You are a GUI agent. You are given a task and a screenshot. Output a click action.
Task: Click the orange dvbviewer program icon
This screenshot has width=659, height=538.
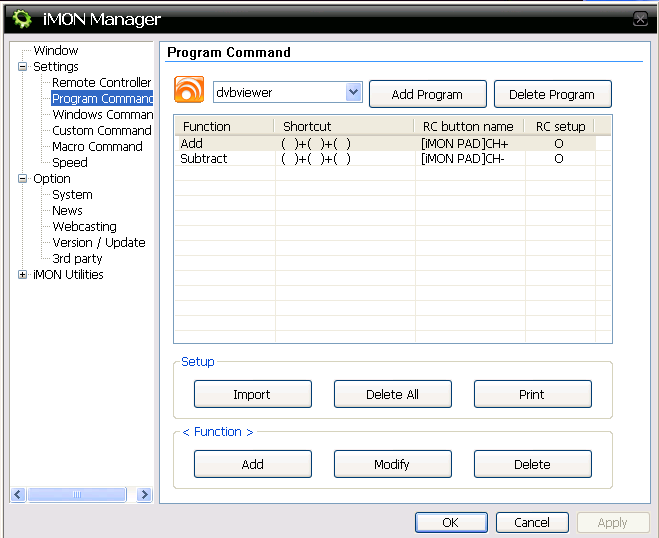(189, 90)
